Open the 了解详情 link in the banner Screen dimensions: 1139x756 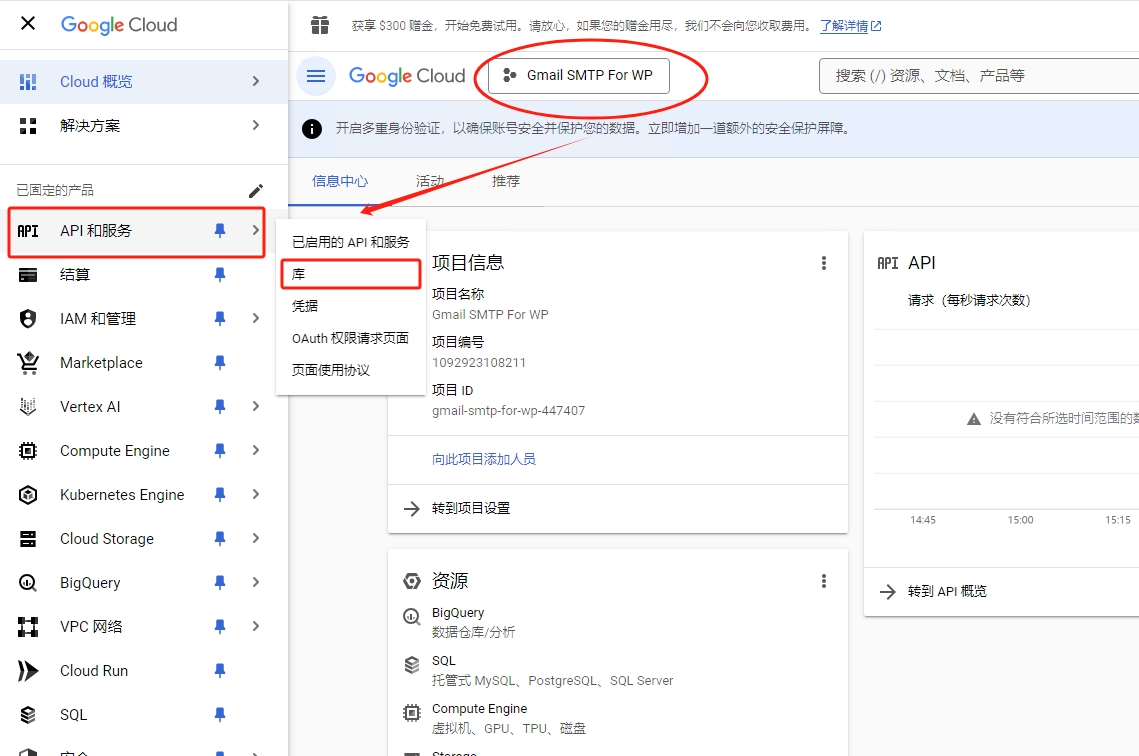(x=850, y=26)
